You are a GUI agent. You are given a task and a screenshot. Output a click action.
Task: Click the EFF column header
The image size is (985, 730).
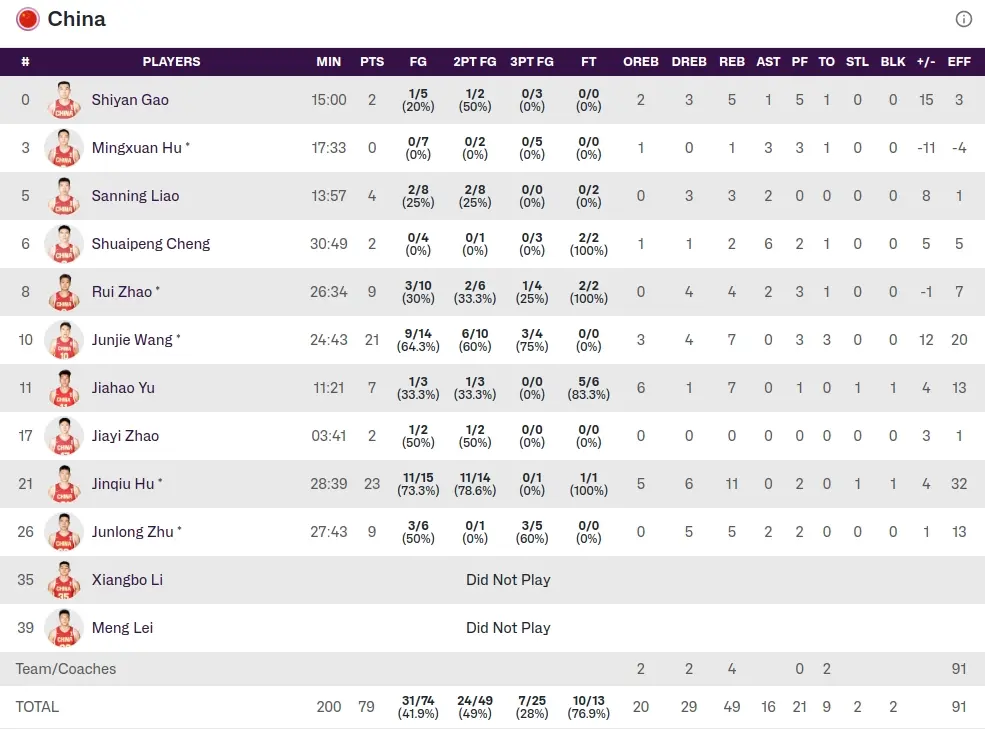coord(959,62)
